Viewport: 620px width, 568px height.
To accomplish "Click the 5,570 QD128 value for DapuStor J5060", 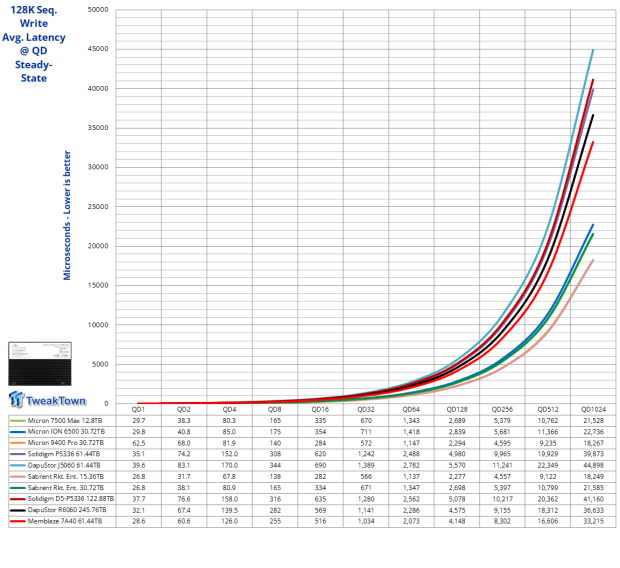I will coord(457,465).
